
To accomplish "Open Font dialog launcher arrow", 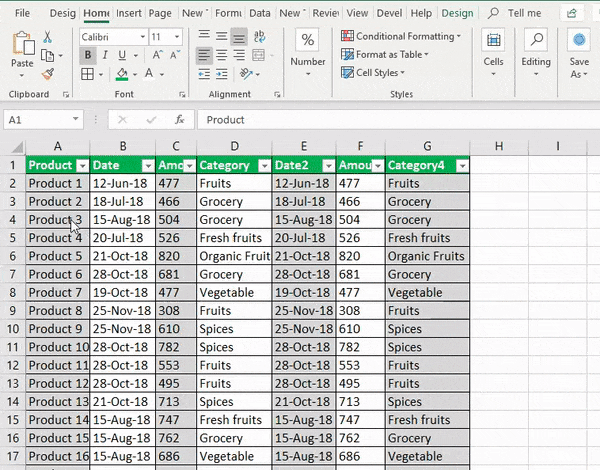I will (182, 95).
